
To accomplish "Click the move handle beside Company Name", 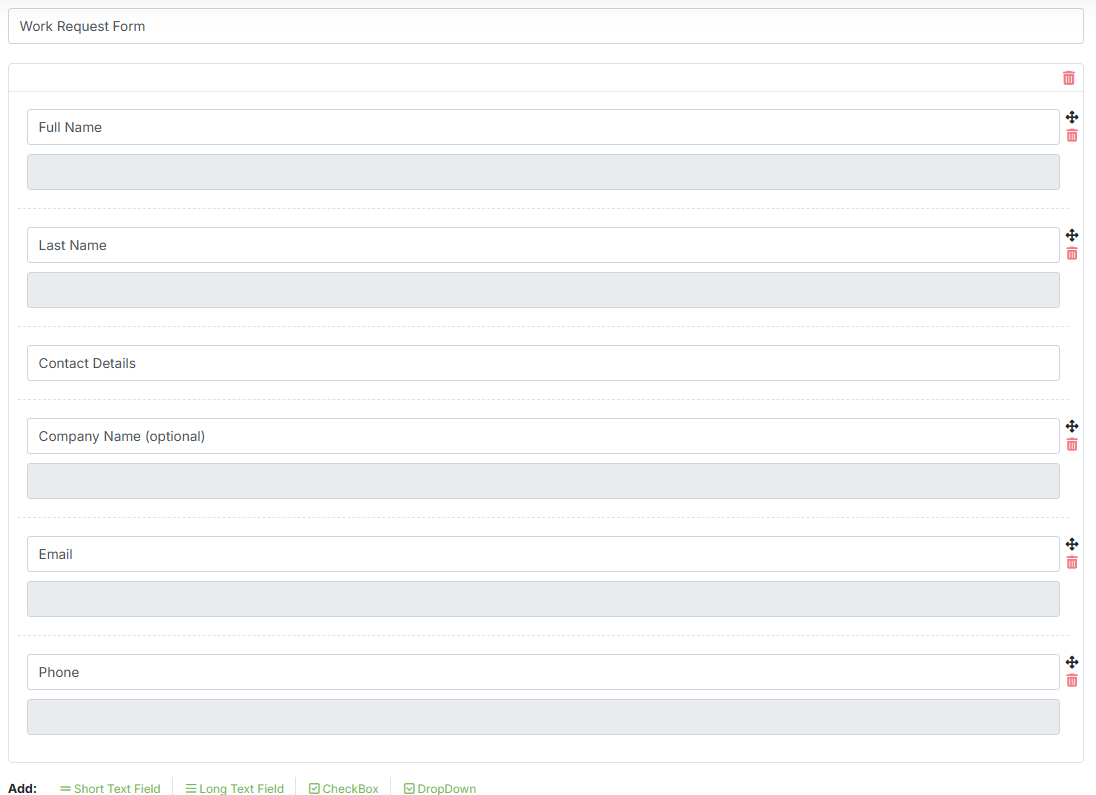I will tap(1072, 426).
